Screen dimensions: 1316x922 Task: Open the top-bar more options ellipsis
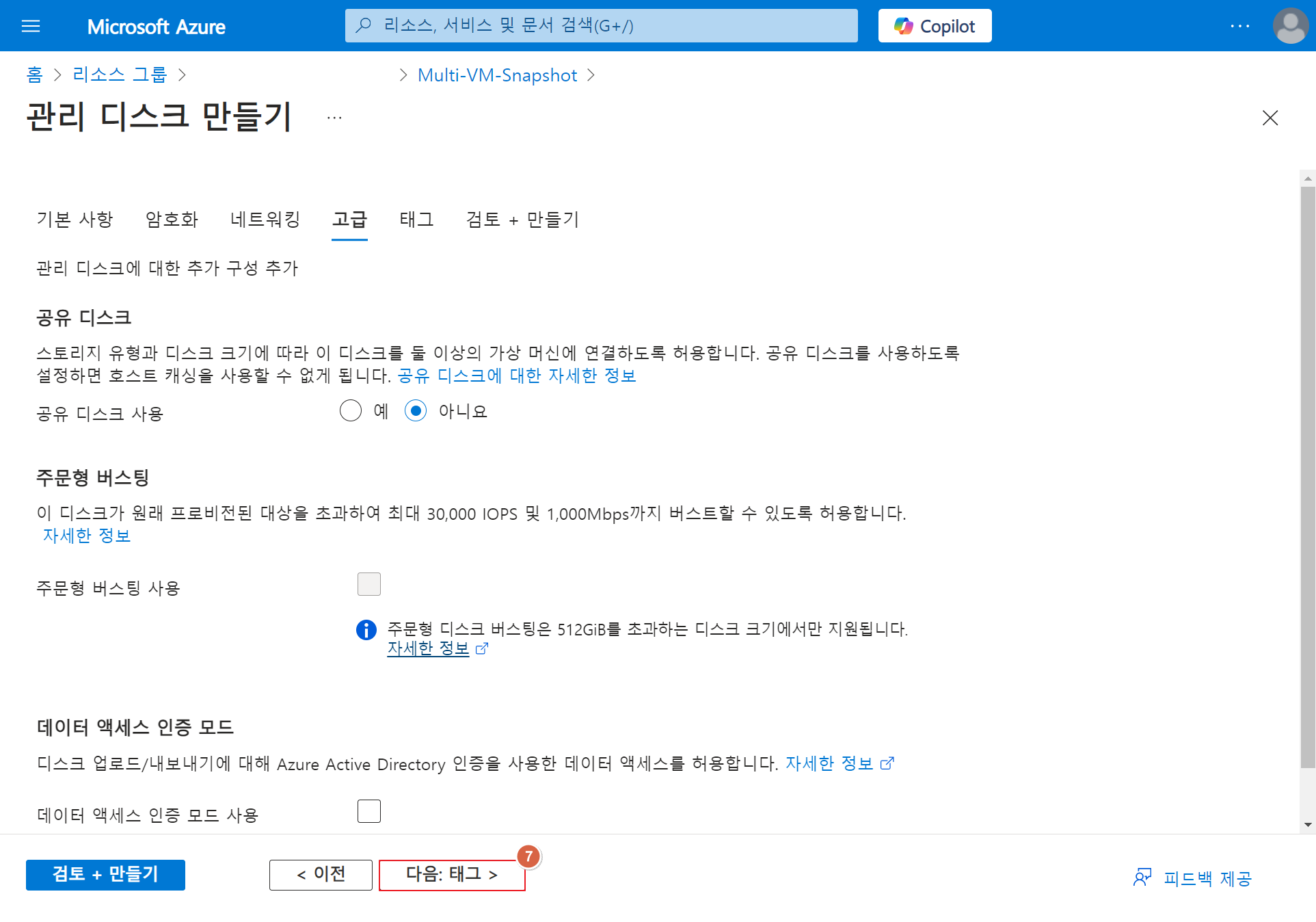click(x=1239, y=26)
